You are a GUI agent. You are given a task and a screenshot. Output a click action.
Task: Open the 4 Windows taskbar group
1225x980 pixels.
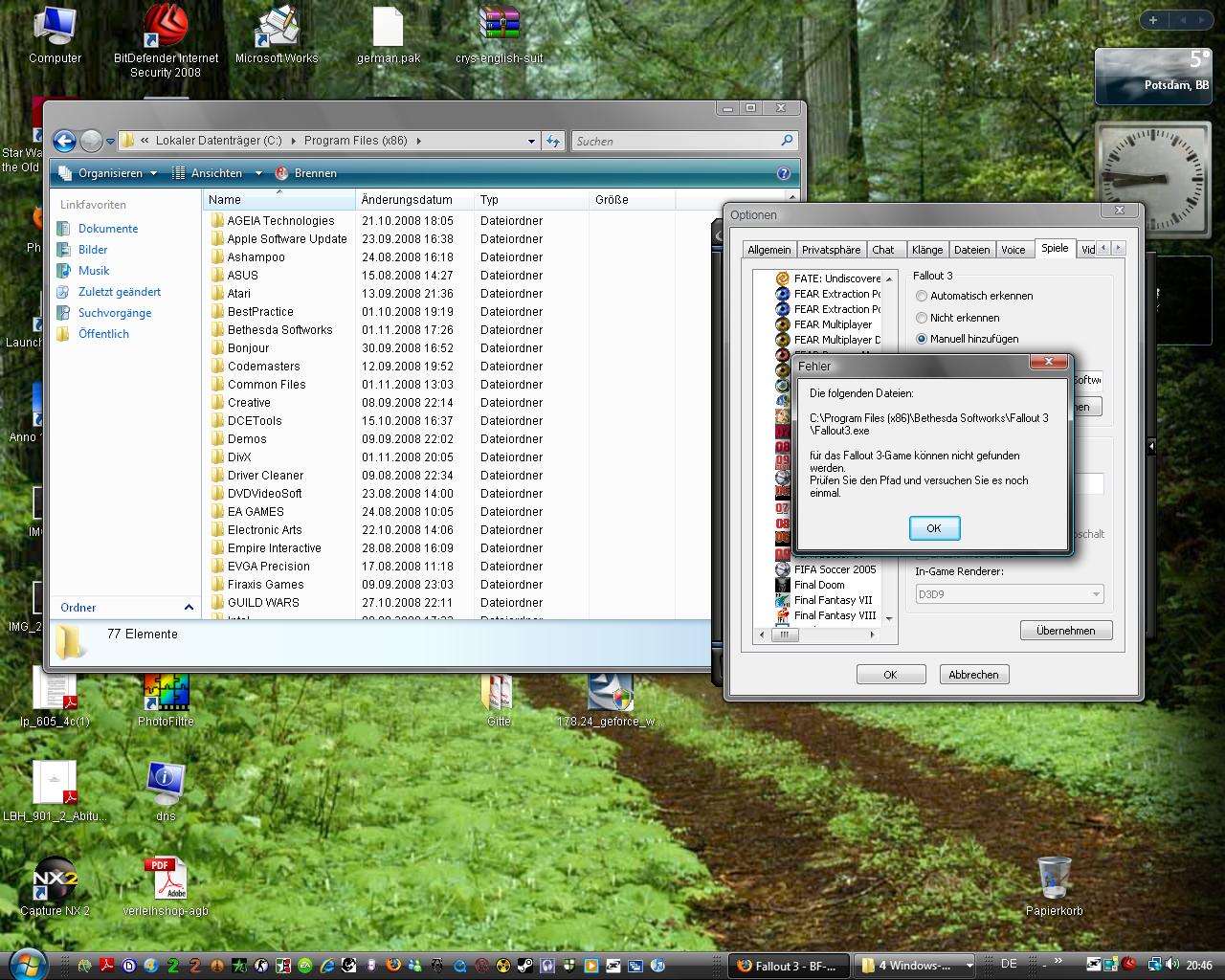tap(915, 965)
